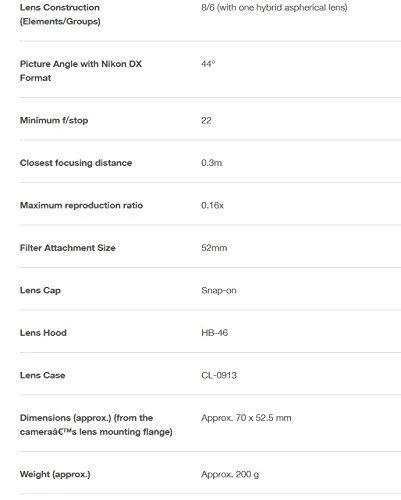Image resolution: width=401 pixels, height=500 pixels.
Task: Click the Minimum f/stop label
Action: [x=54, y=120]
